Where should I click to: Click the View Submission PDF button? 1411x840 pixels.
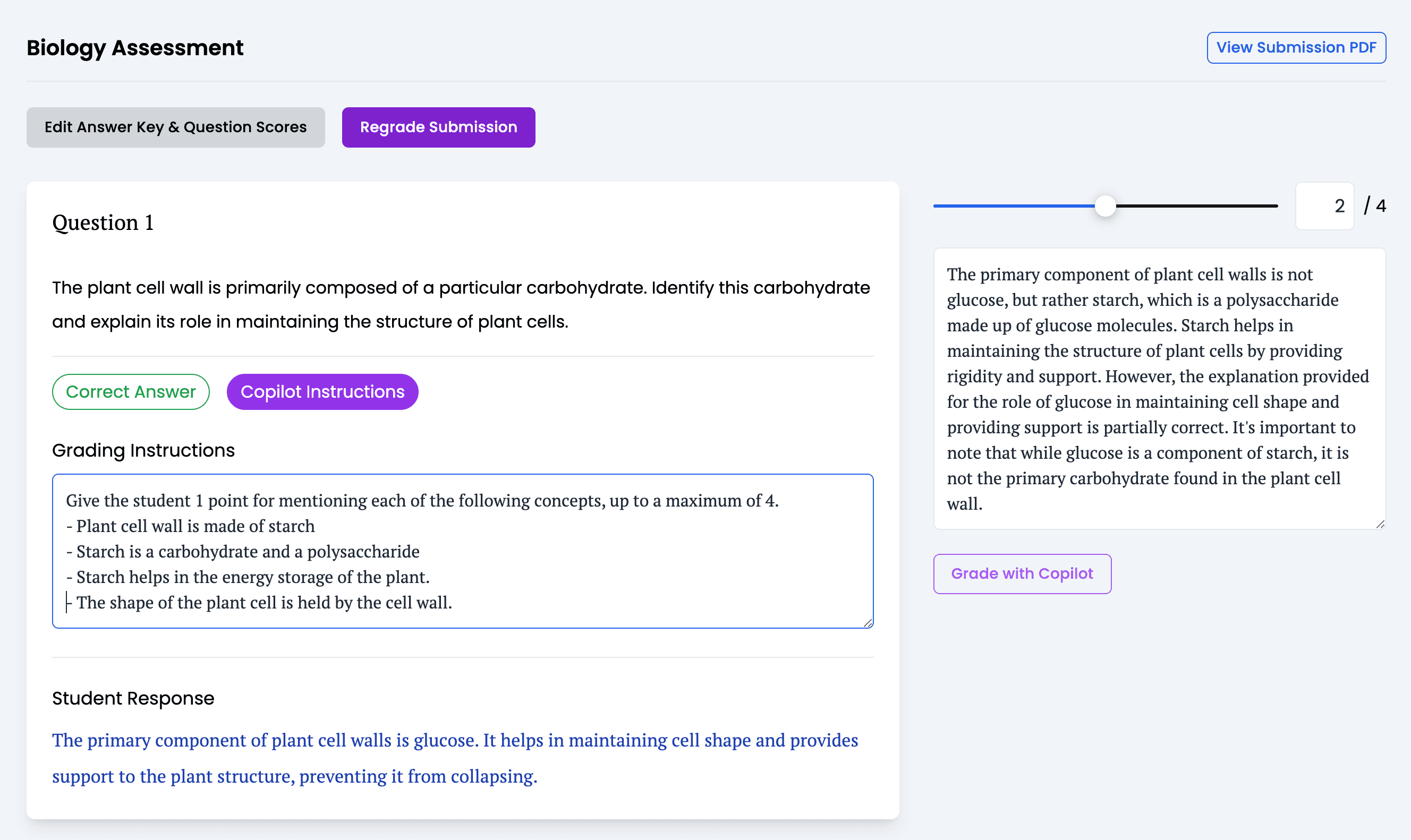click(1296, 48)
